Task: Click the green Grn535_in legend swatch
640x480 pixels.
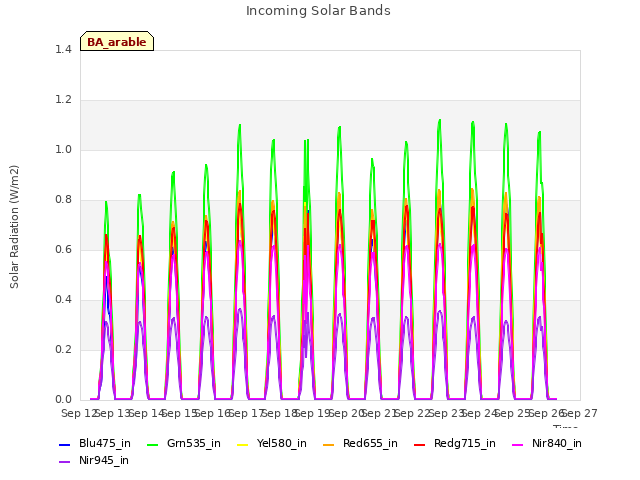Action: 152,444
